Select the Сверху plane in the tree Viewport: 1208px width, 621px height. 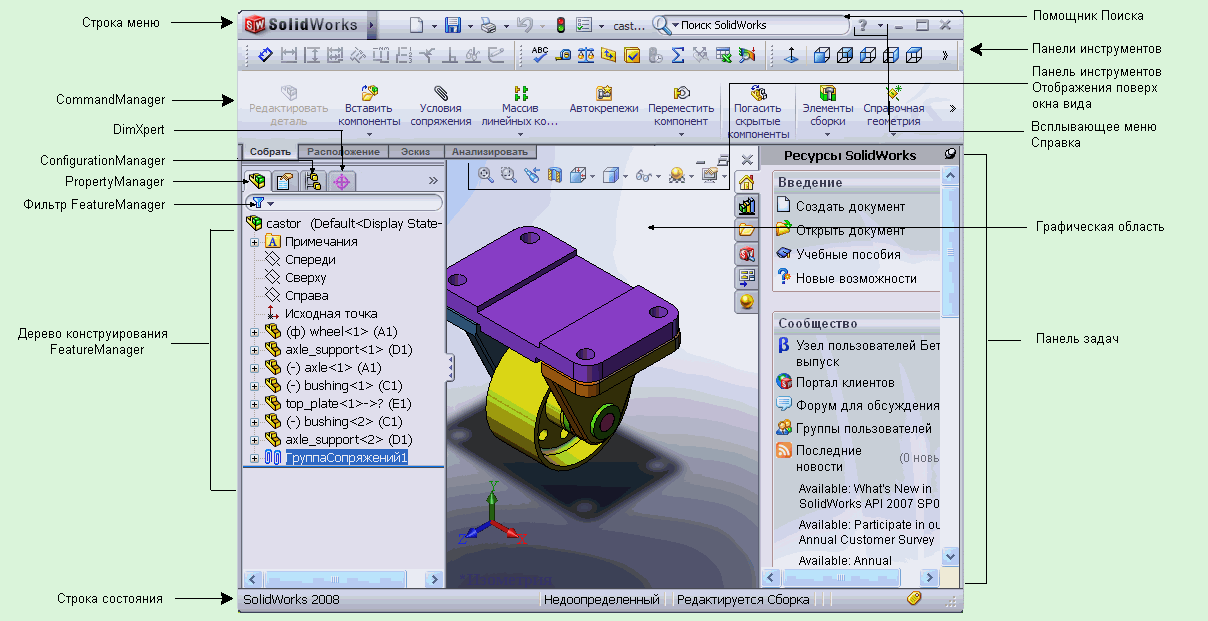click(x=305, y=278)
